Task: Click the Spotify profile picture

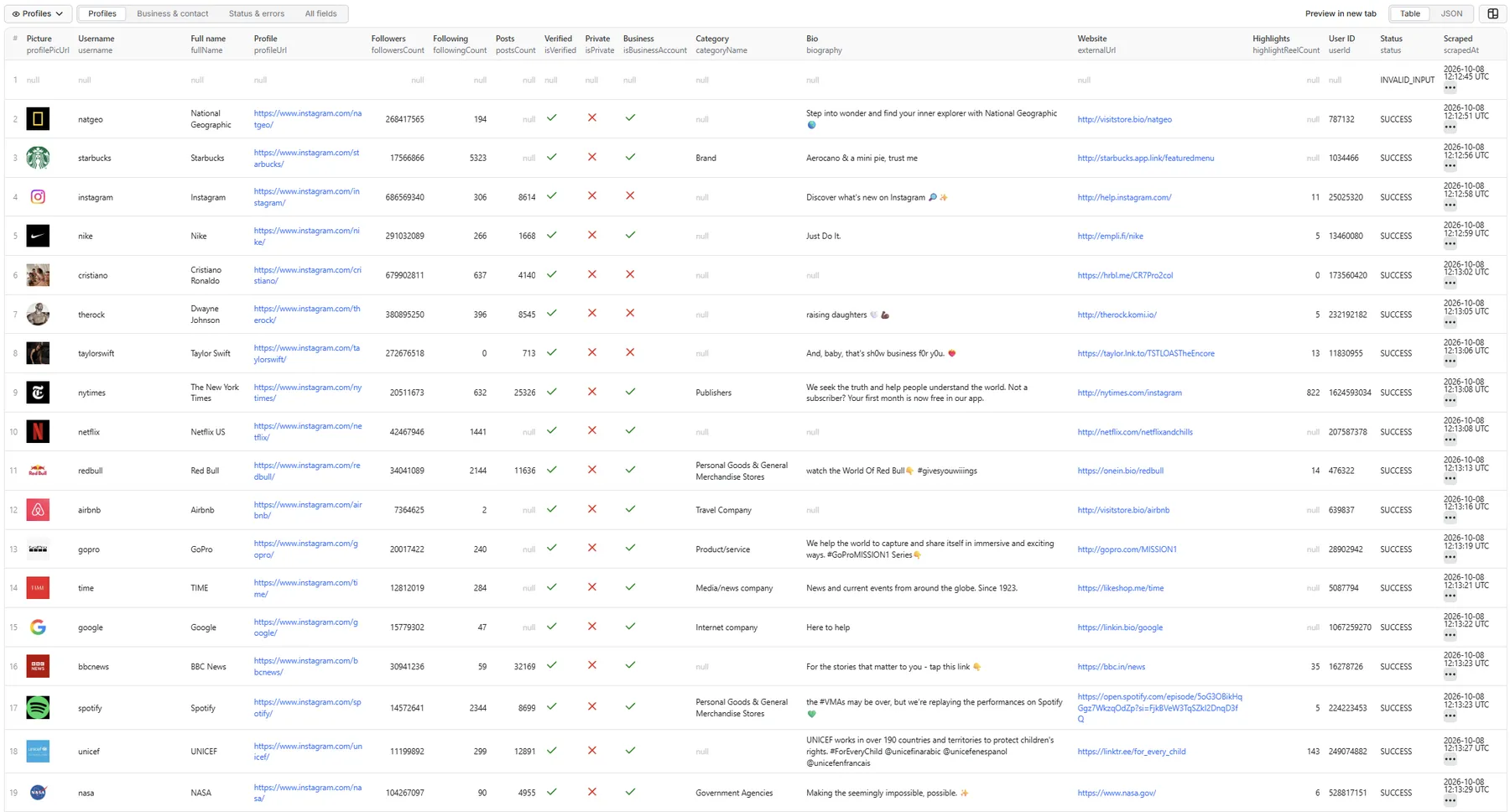Action: point(38,708)
